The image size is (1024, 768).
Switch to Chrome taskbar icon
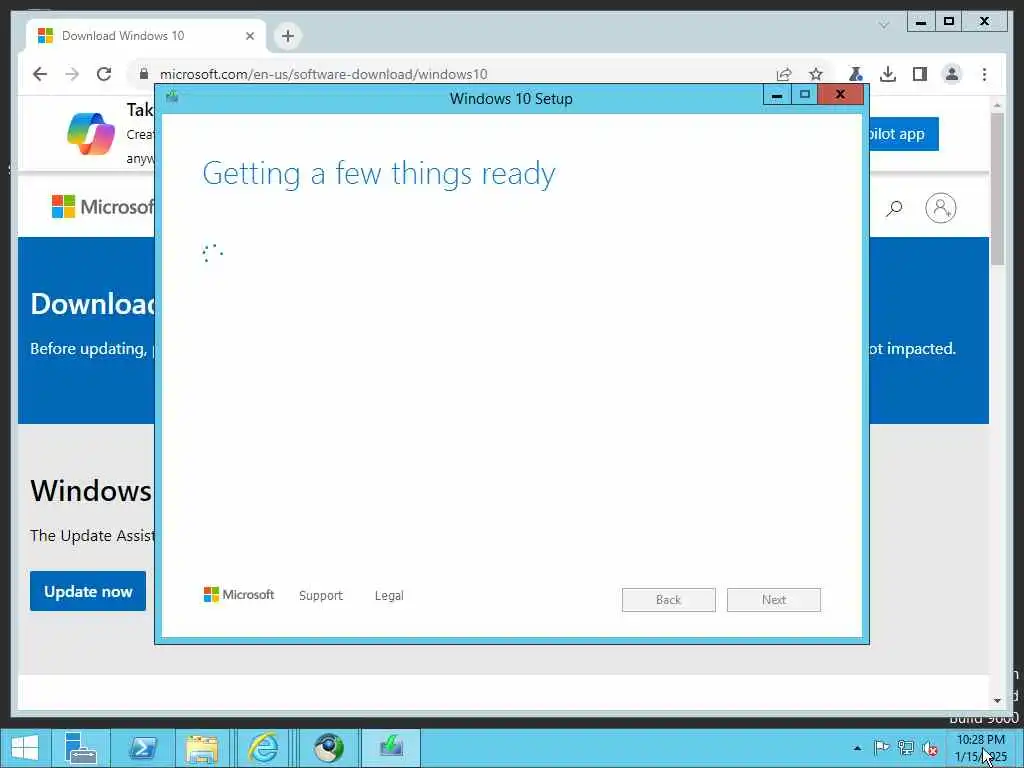(328, 748)
